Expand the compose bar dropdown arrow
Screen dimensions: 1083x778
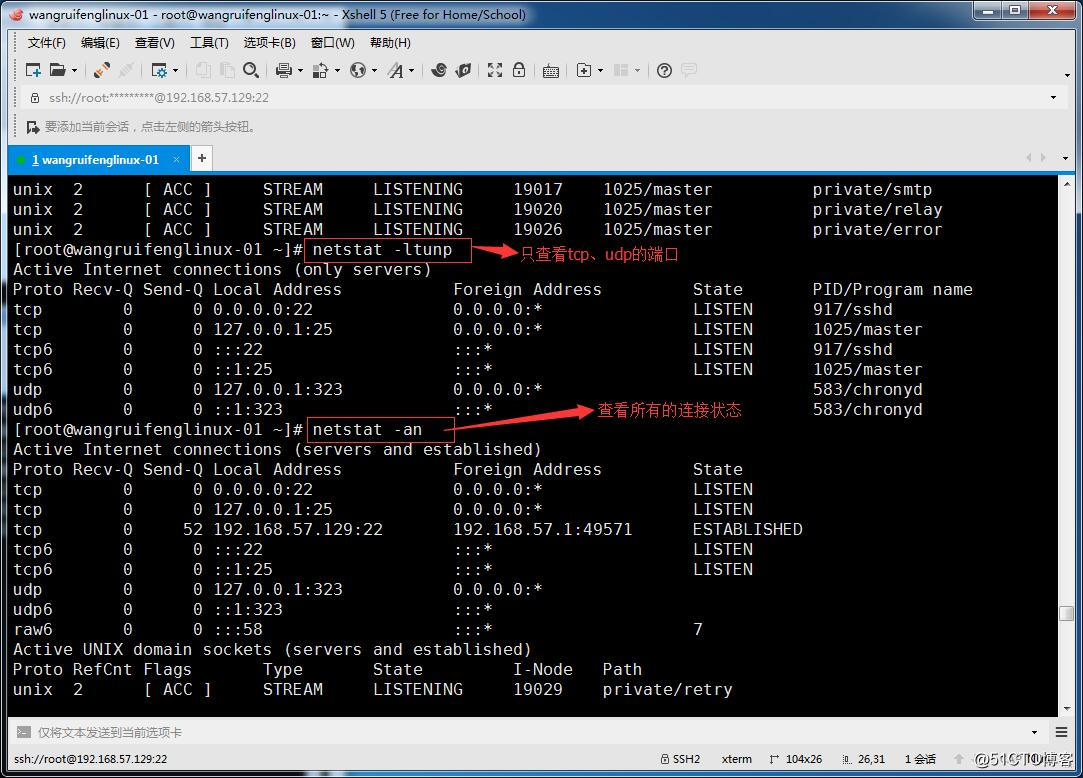coord(1035,732)
